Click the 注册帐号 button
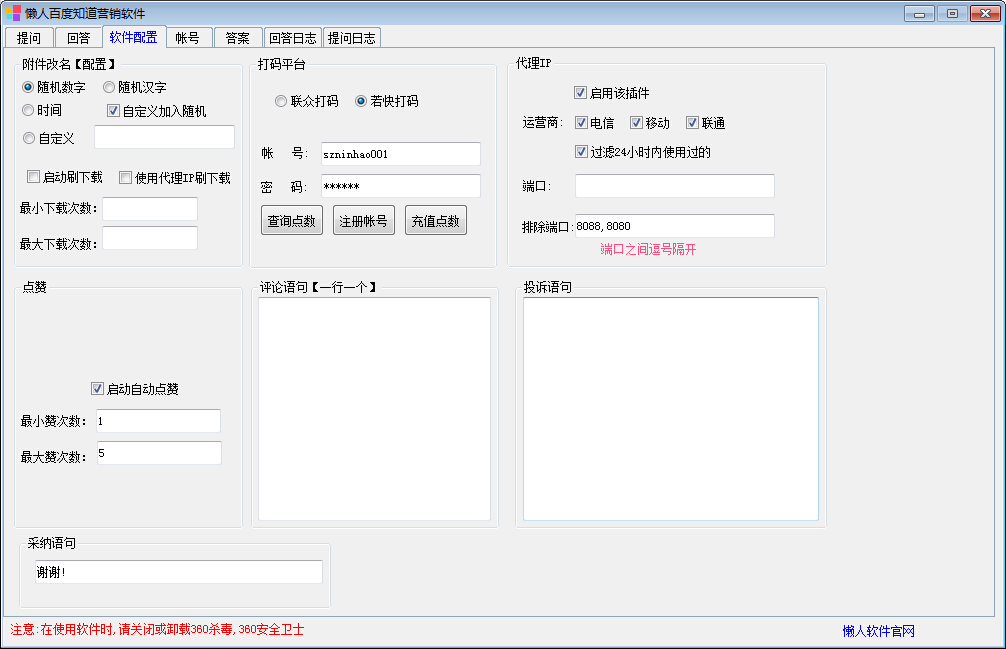Screen dimensions: 1006x649 click(x=364, y=221)
